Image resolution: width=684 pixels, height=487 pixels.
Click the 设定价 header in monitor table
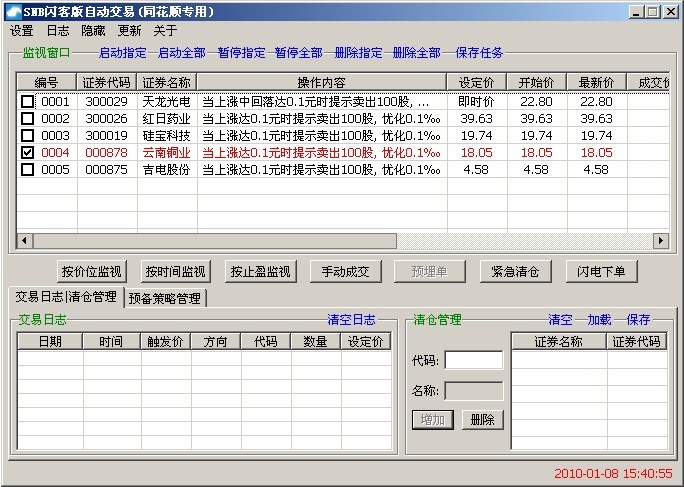coord(476,82)
